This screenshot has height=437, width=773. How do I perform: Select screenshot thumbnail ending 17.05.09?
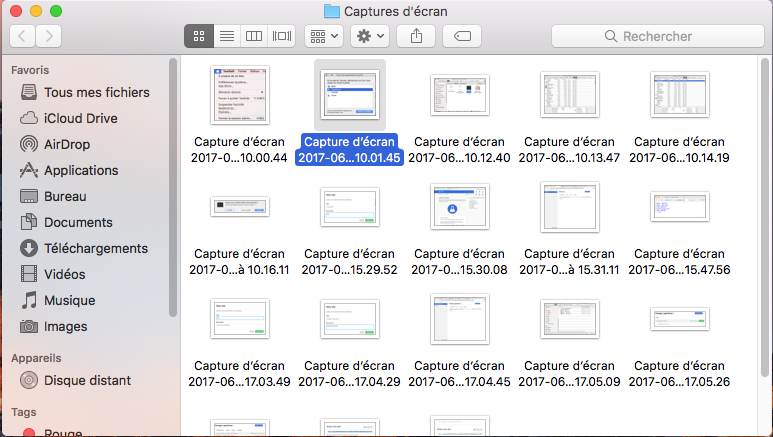tap(569, 319)
